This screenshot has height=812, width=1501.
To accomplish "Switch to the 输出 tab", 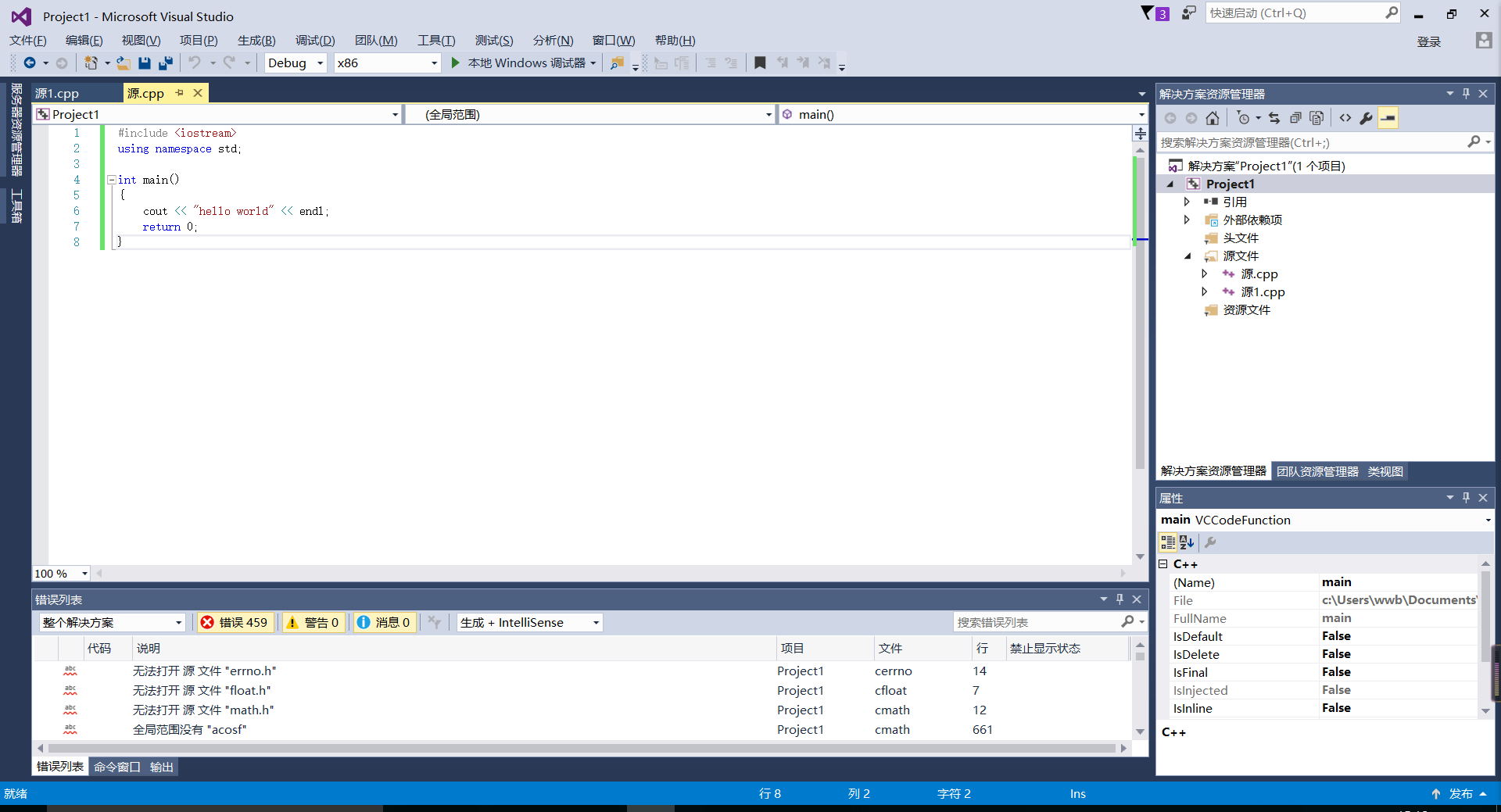I will coord(162,767).
